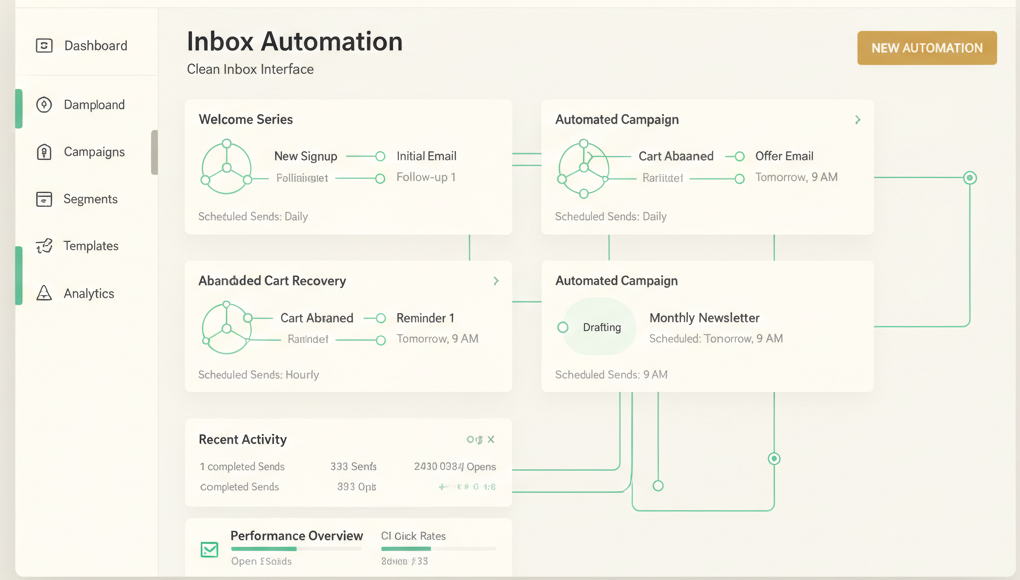Expand the top Automated Campaign card chevron

[857, 120]
